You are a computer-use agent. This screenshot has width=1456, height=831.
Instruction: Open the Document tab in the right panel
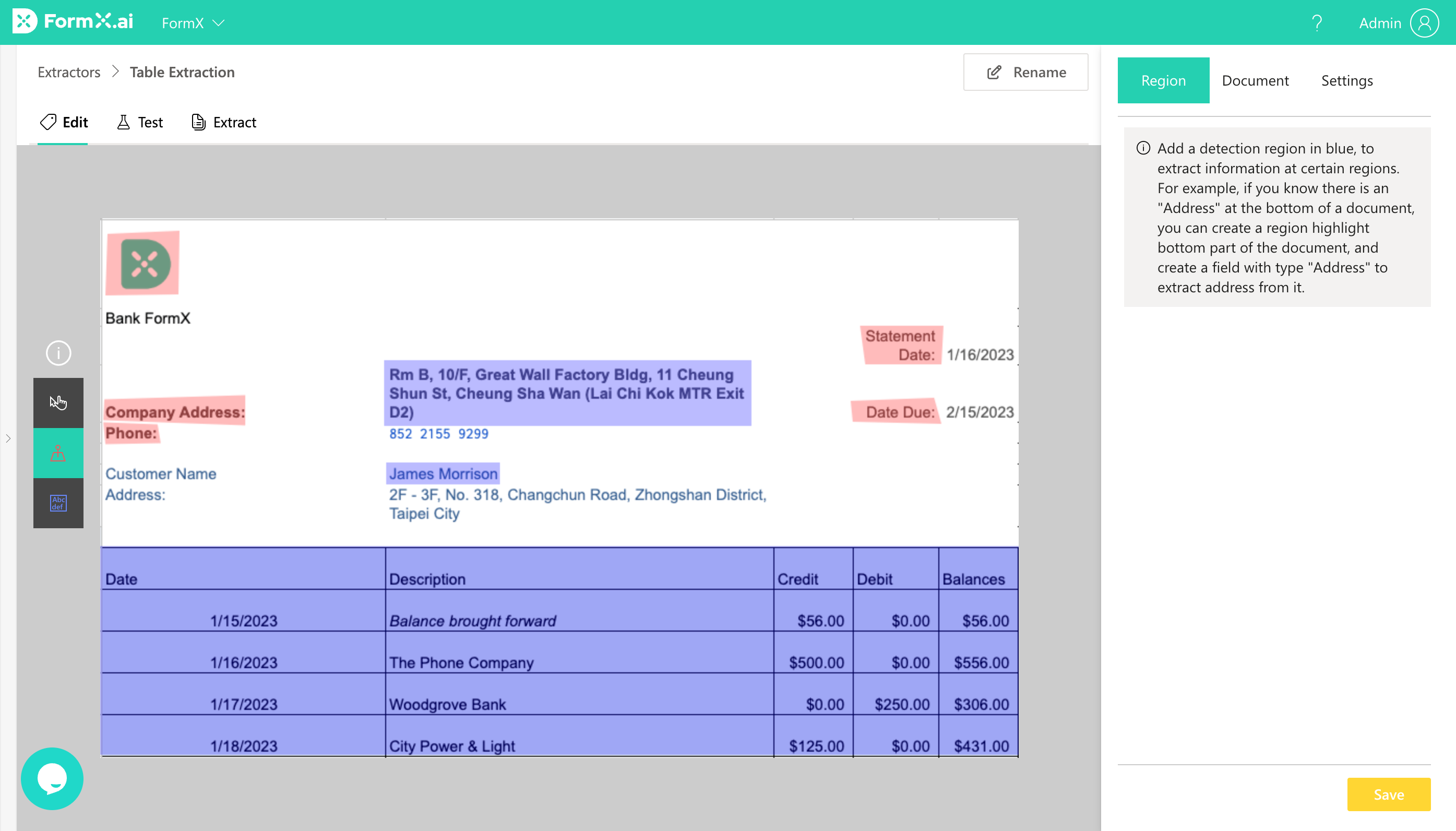click(x=1255, y=80)
